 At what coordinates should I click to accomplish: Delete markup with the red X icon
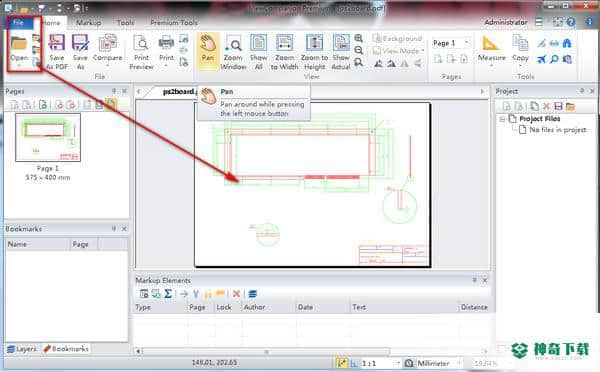(x=236, y=294)
